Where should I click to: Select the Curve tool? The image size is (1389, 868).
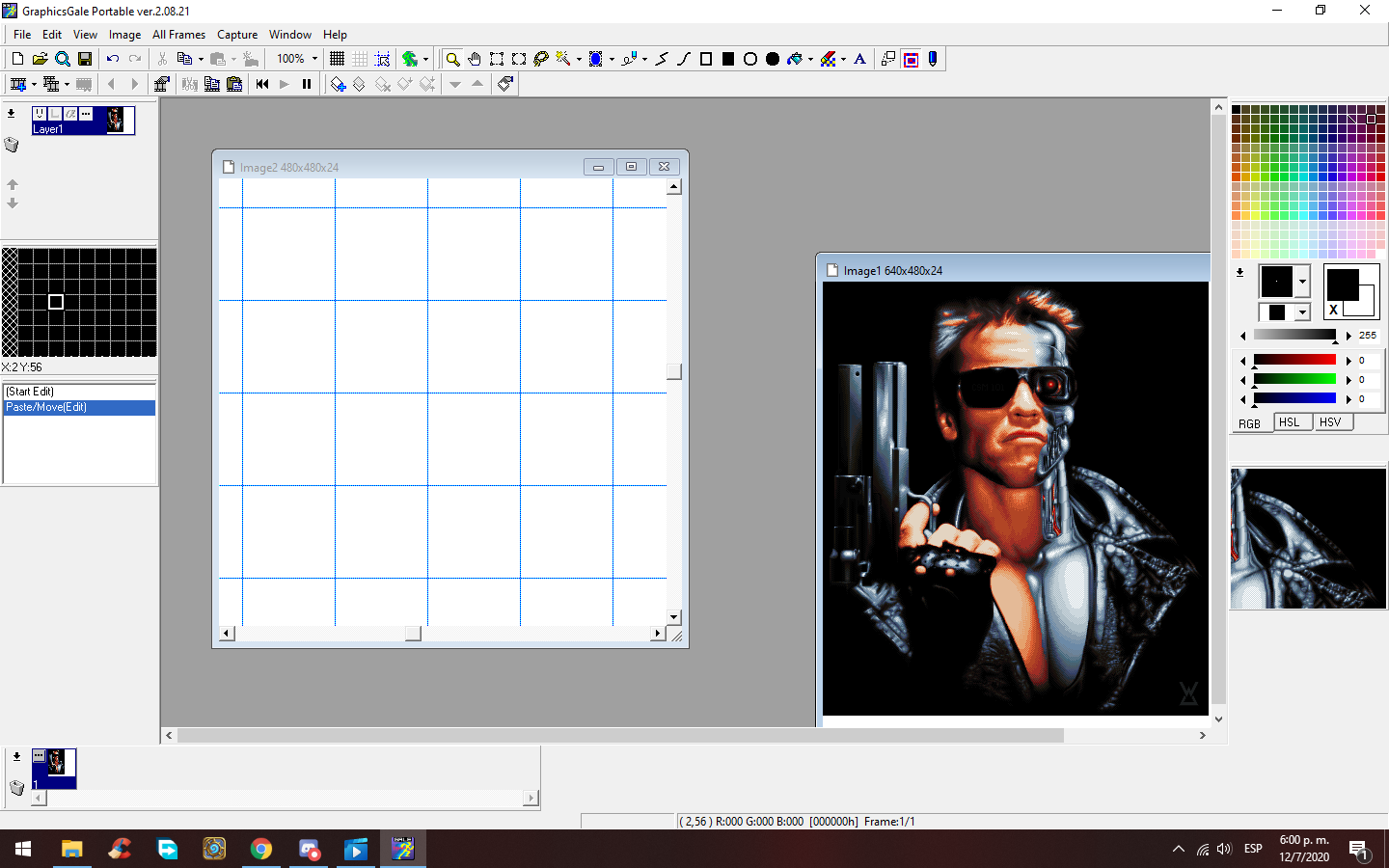tap(684, 59)
